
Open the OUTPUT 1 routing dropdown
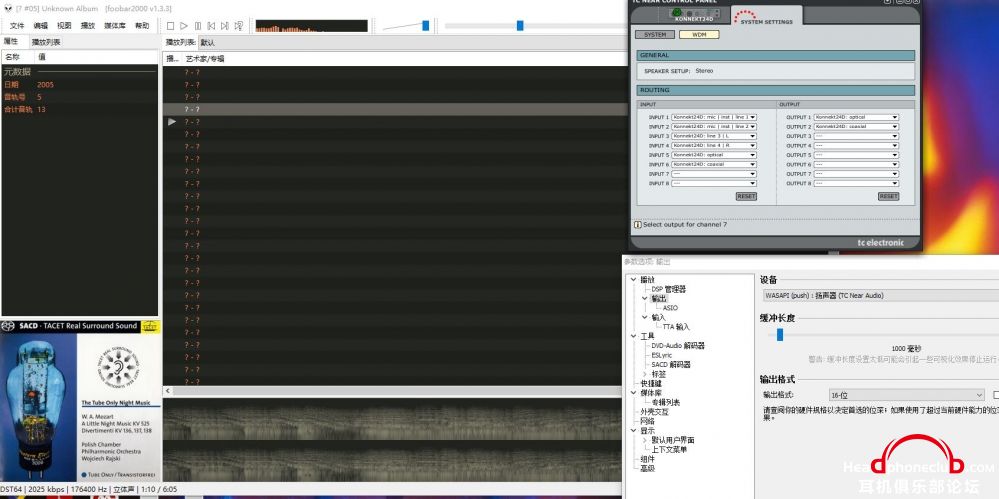(856, 117)
